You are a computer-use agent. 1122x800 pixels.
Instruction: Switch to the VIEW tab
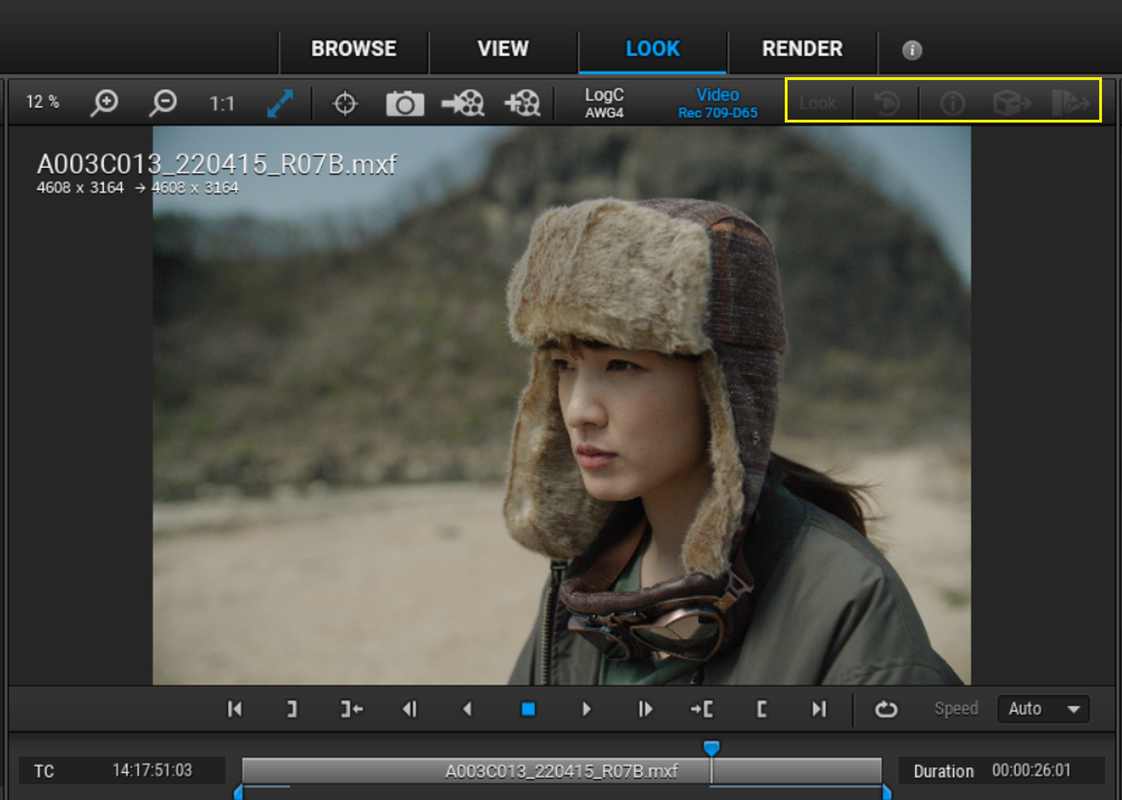[x=503, y=49]
